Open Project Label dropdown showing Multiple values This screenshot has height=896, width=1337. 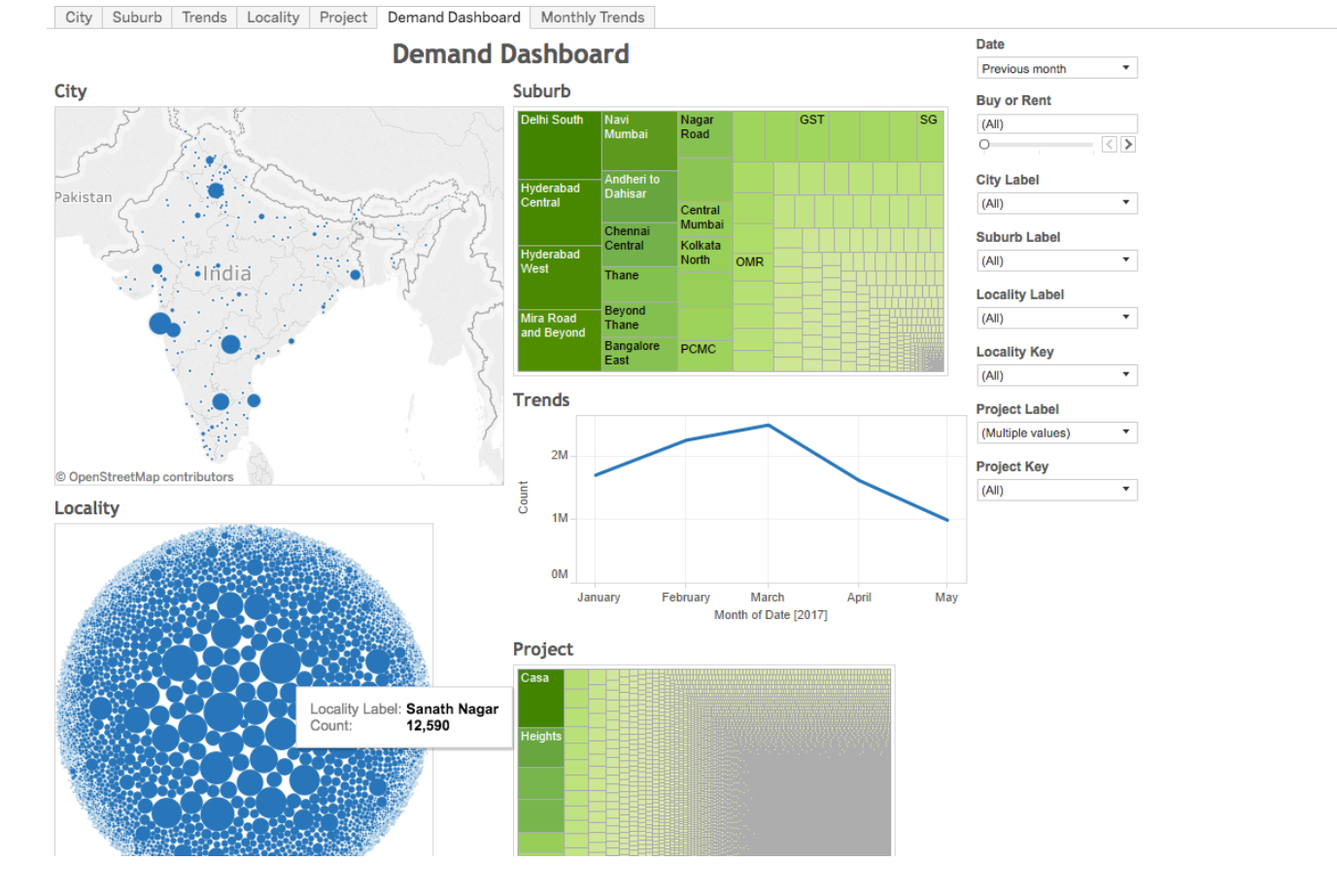point(1056,432)
